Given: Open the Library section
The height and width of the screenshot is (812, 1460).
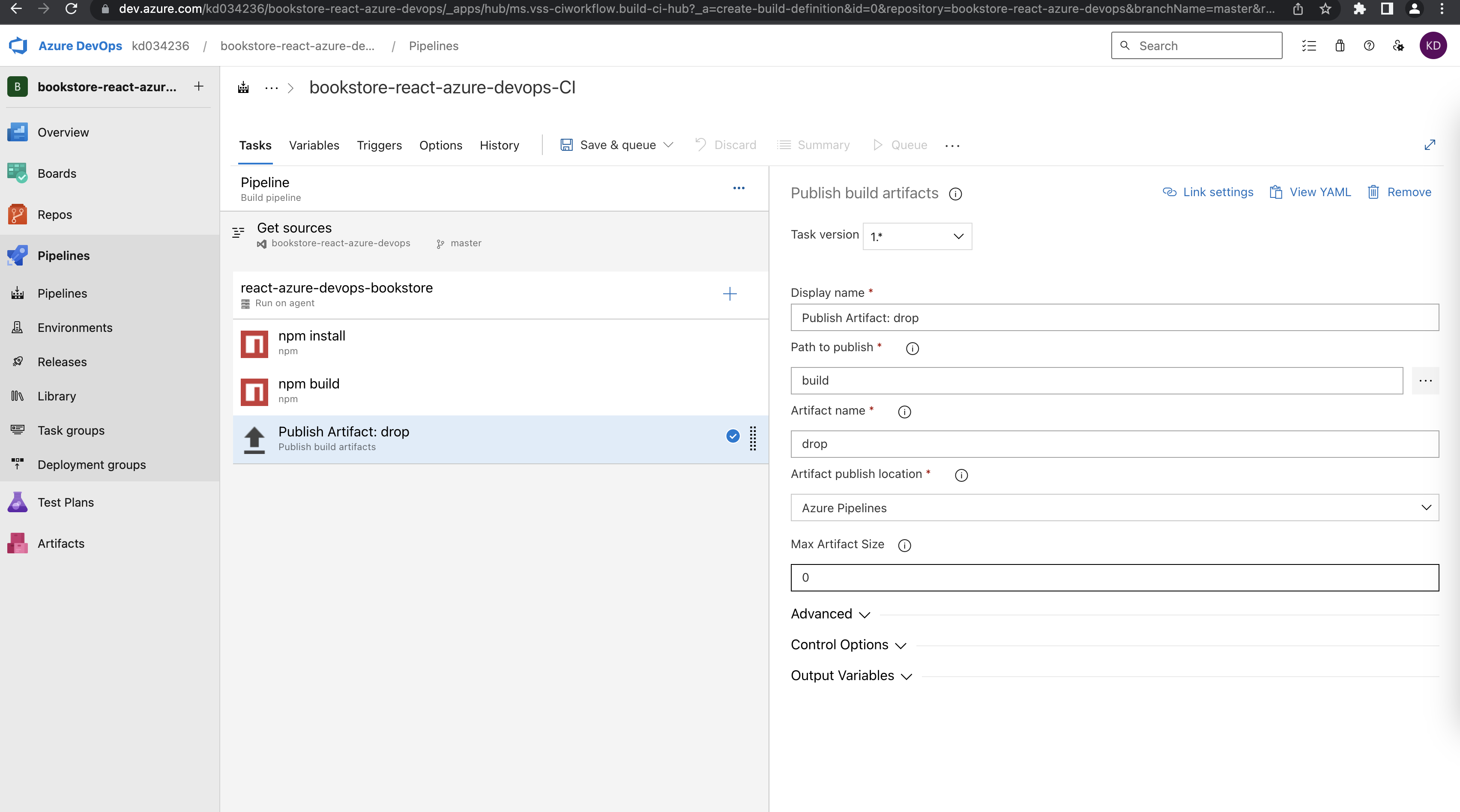Looking at the screenshot, I should (x=57, y=396).
